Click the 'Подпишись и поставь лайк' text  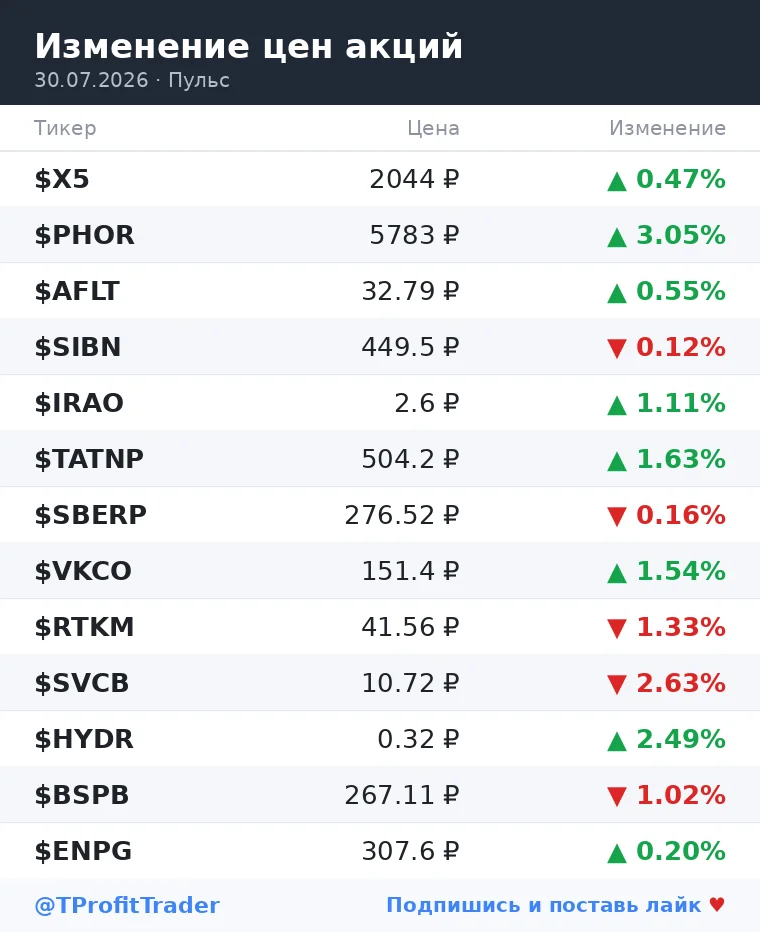(x=544, y=905)
